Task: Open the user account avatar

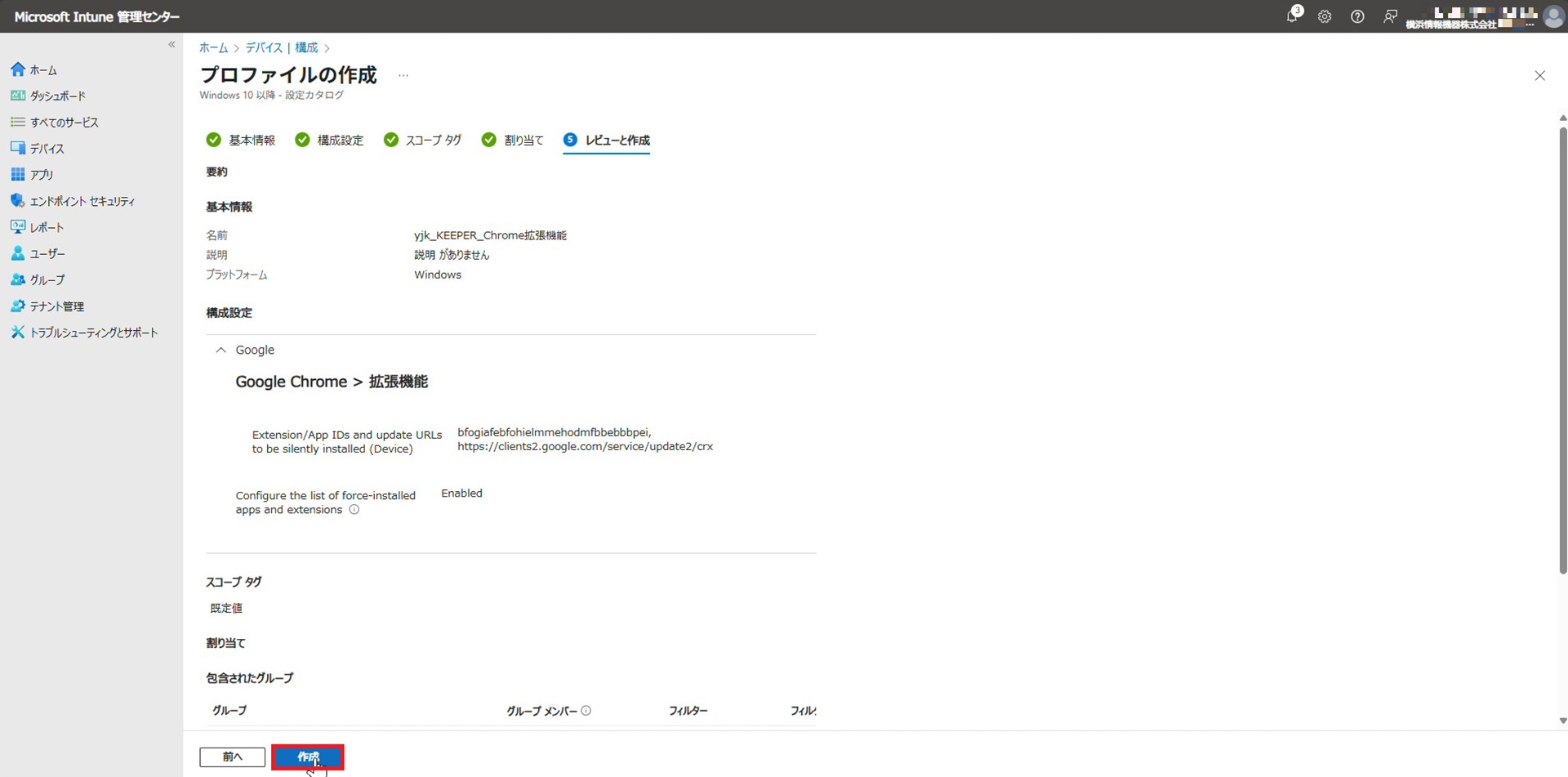Action: click(x=1553, y=16)
